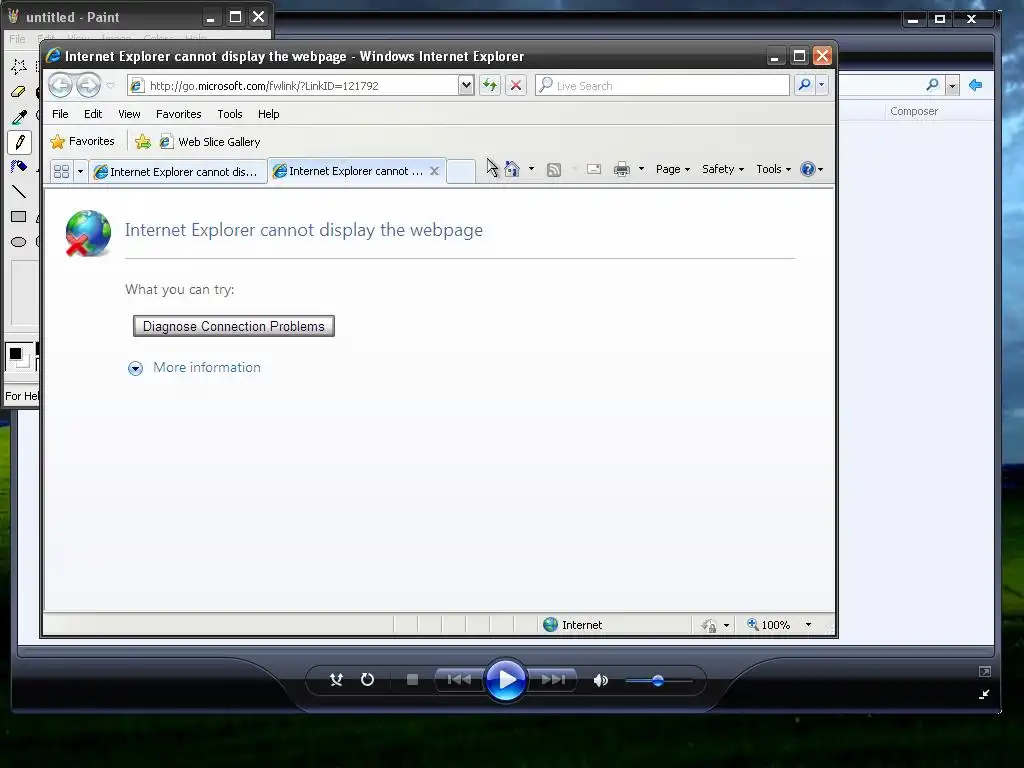Open the address bar URL dropdown

coord(466,85)
